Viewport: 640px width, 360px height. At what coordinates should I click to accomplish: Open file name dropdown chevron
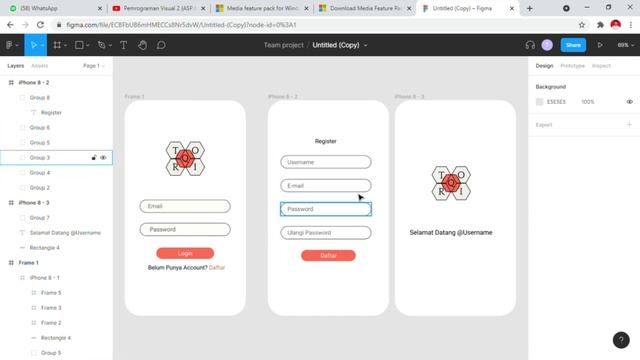click(365, 45)
